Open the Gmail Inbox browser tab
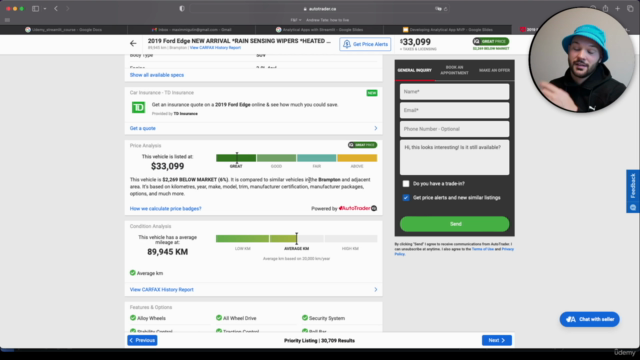 tap(191, 29)
